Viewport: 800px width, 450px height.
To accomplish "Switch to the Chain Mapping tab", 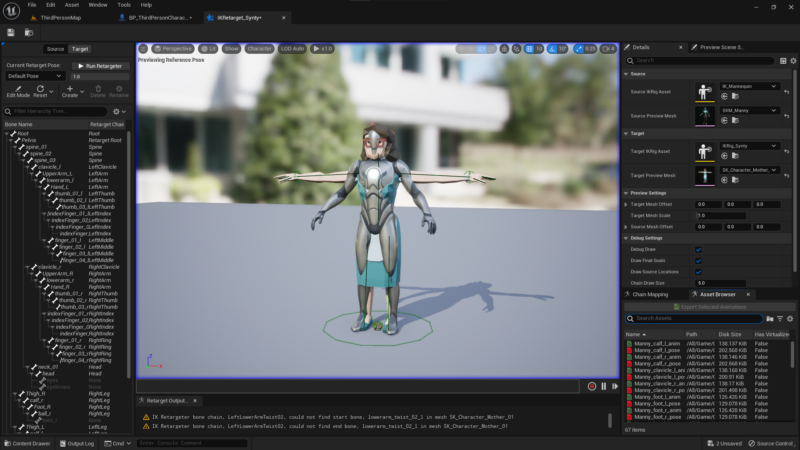I will [649, 294].
